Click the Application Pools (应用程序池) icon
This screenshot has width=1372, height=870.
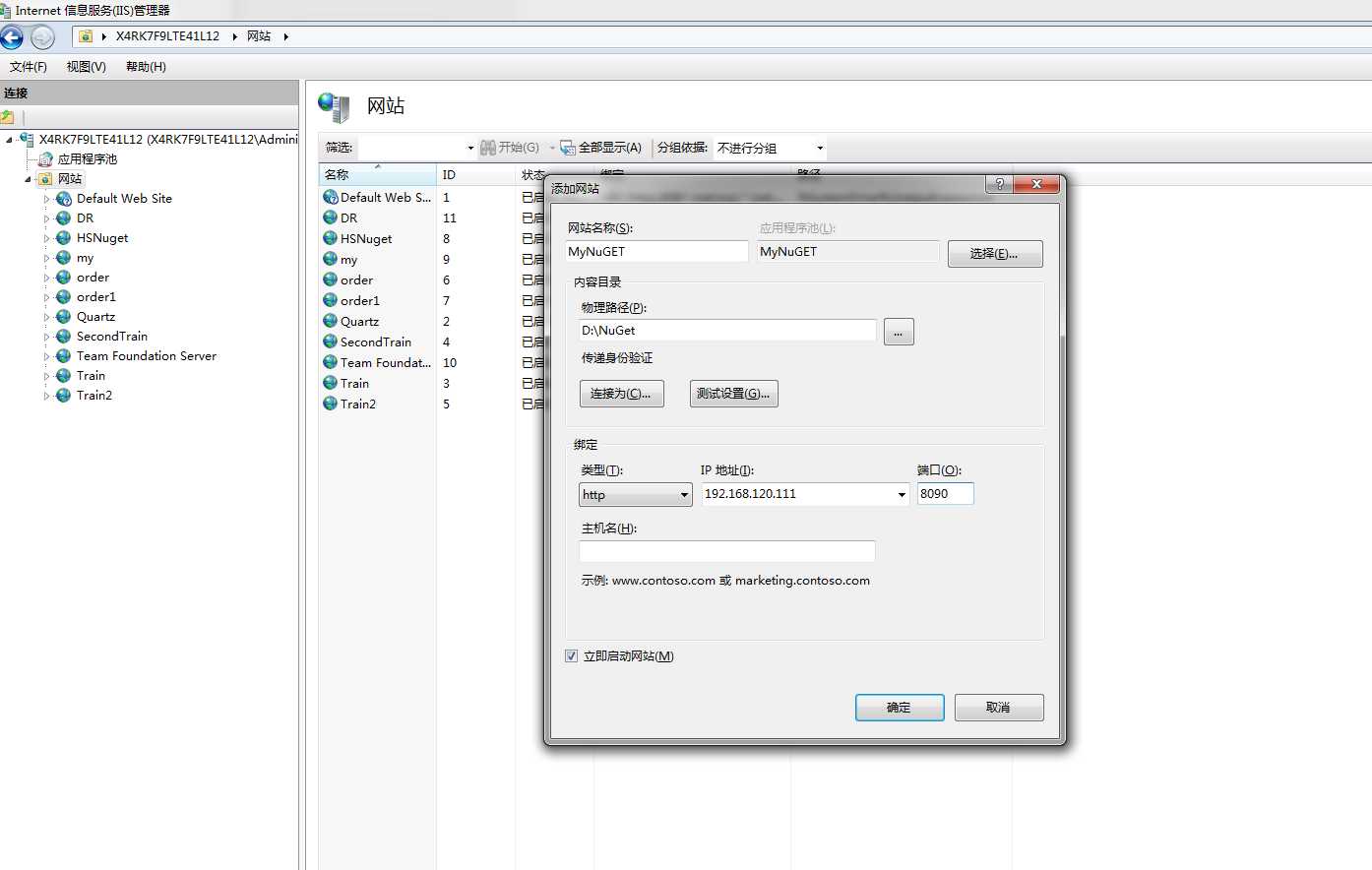tap(45, 159)
